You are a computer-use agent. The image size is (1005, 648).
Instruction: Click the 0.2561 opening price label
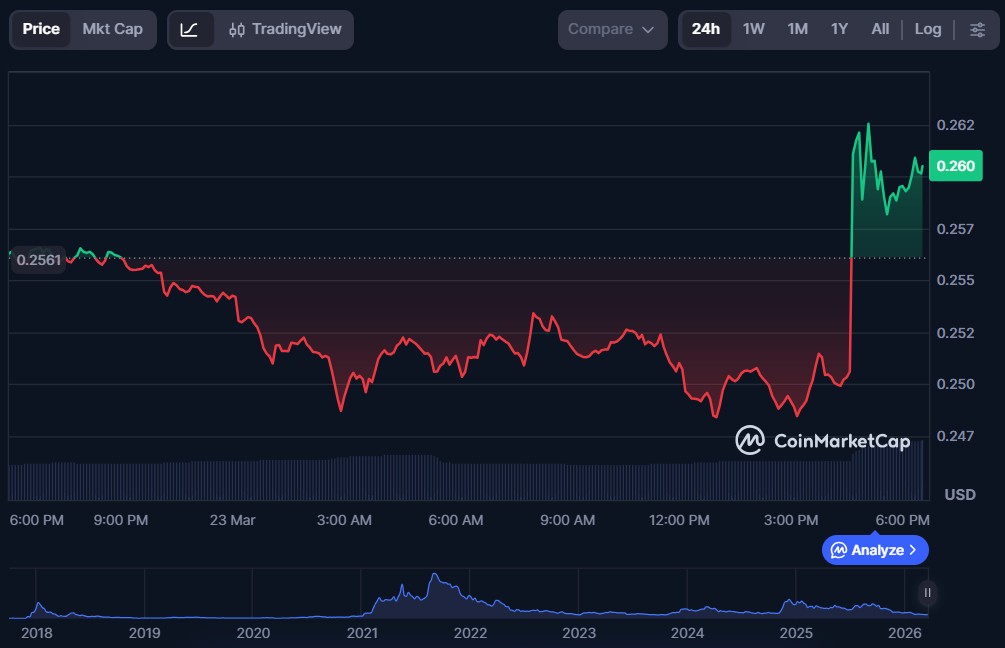pyautogui.click(x=40, y=260)
